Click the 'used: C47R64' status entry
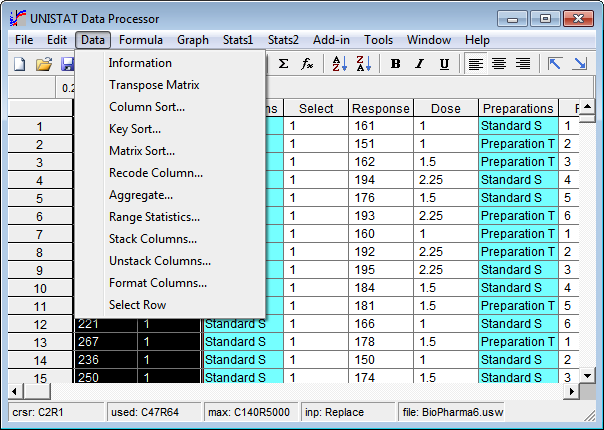The image size is (604, 430). 154,412
